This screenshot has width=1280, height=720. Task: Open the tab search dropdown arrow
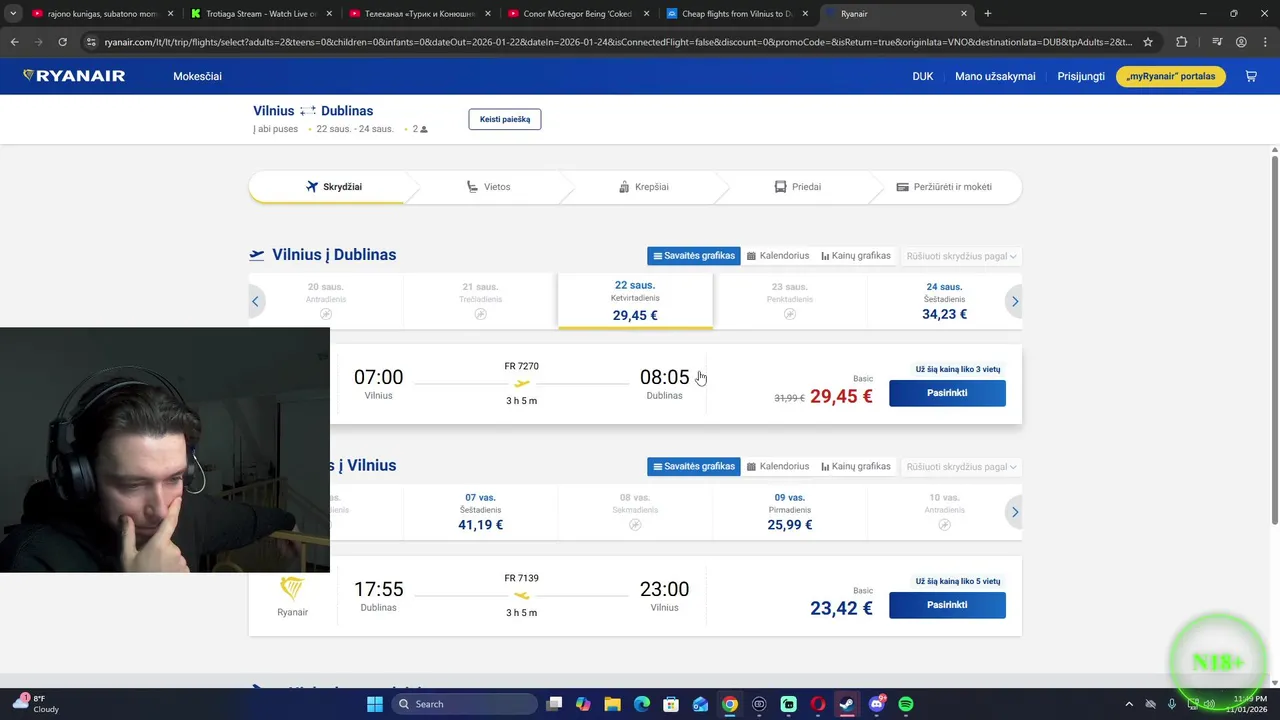click(13, 14)
